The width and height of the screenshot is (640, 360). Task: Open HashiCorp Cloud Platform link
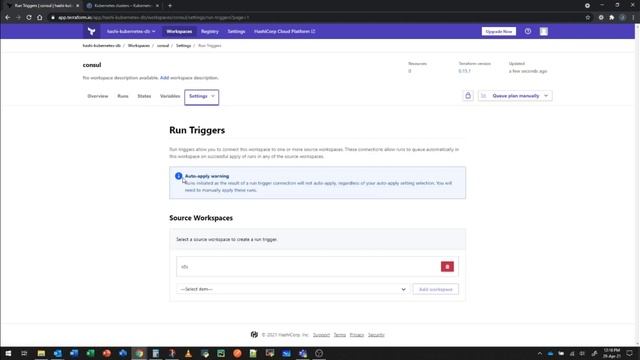click(284, 31)
